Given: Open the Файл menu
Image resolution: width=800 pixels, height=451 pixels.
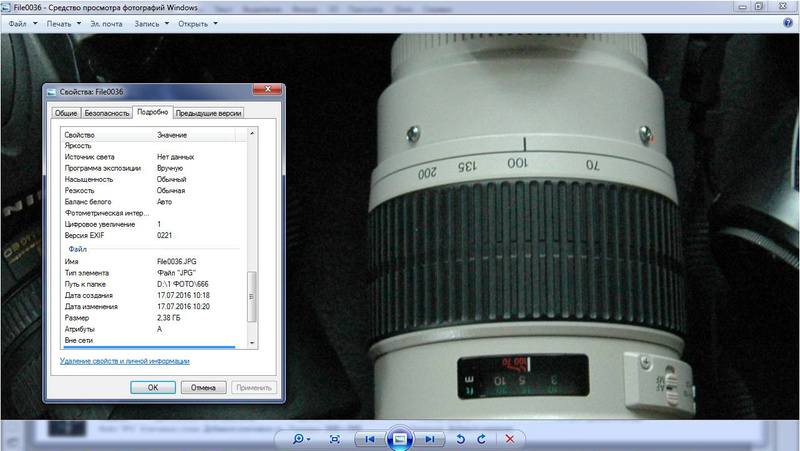Looking at the screenshot, I should coord(17,23).
